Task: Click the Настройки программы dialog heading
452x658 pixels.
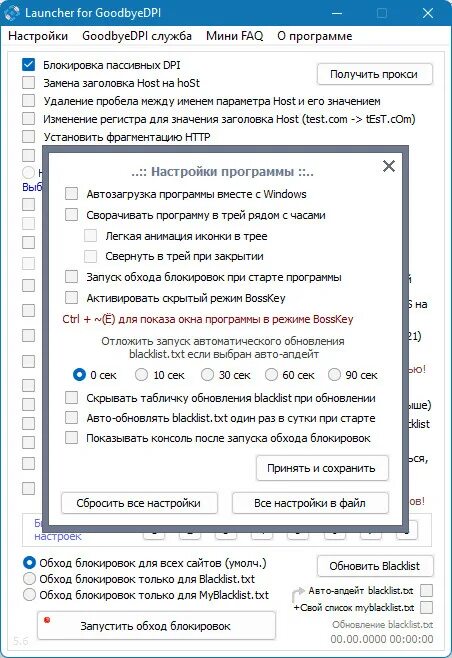Action: click(222, 172)
